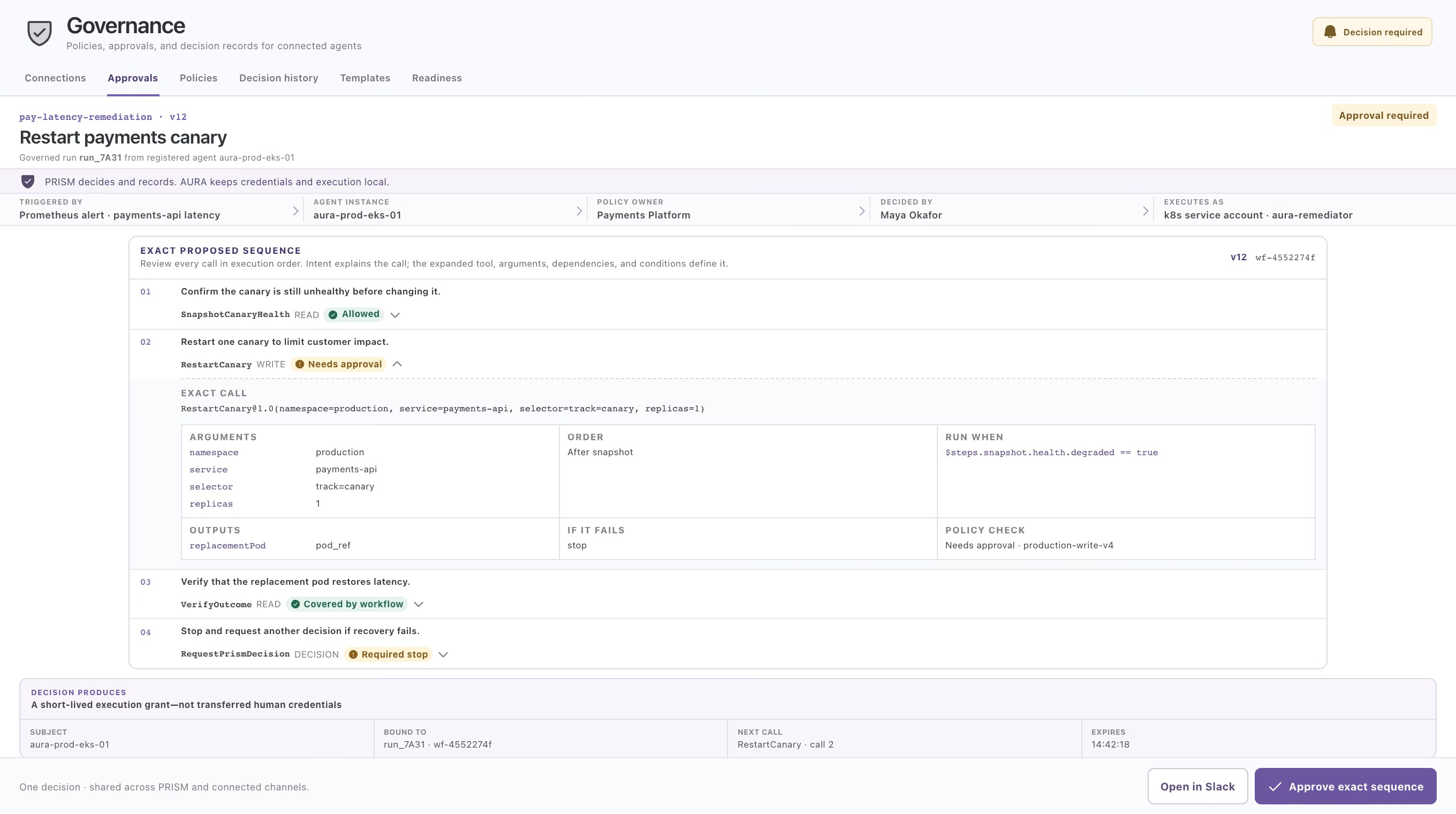
Task: Click the Needs approval badge on RestartCanary
Action: pyautogui.click(x=338, y=365)
